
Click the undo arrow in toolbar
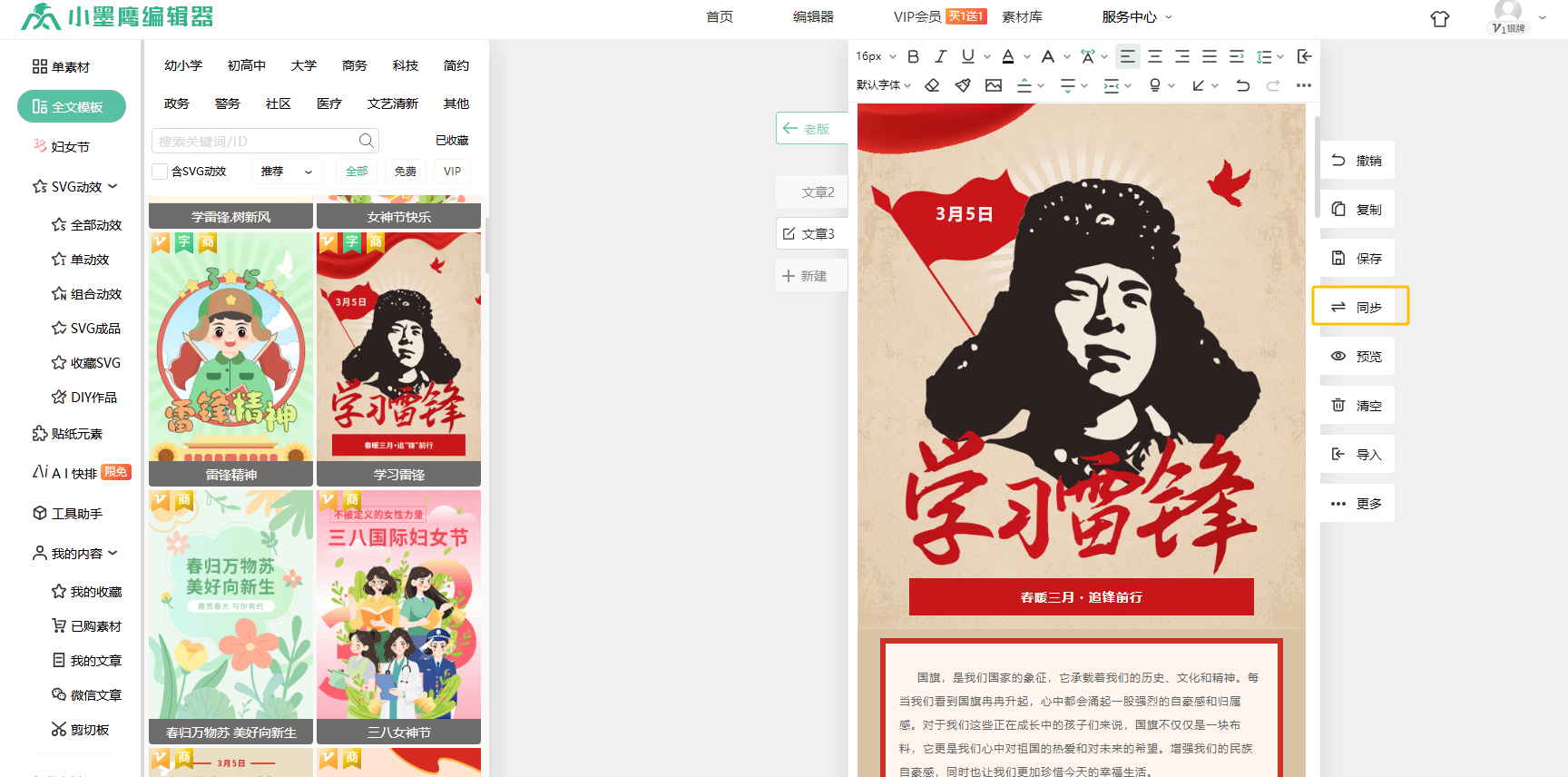tap(1242, 85)
